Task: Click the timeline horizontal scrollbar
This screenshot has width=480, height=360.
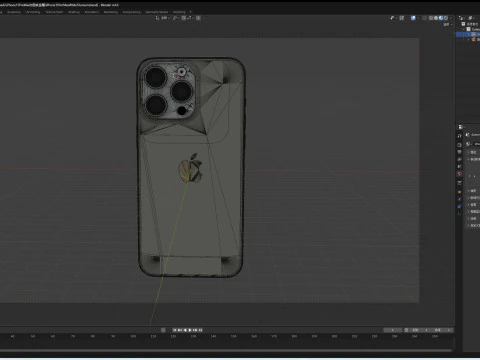Action: click(x=226, y=350)
